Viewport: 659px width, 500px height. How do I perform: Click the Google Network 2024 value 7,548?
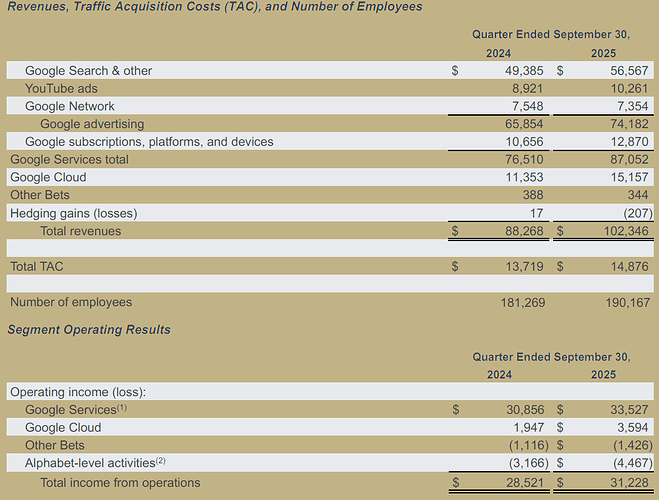[527, 106]
